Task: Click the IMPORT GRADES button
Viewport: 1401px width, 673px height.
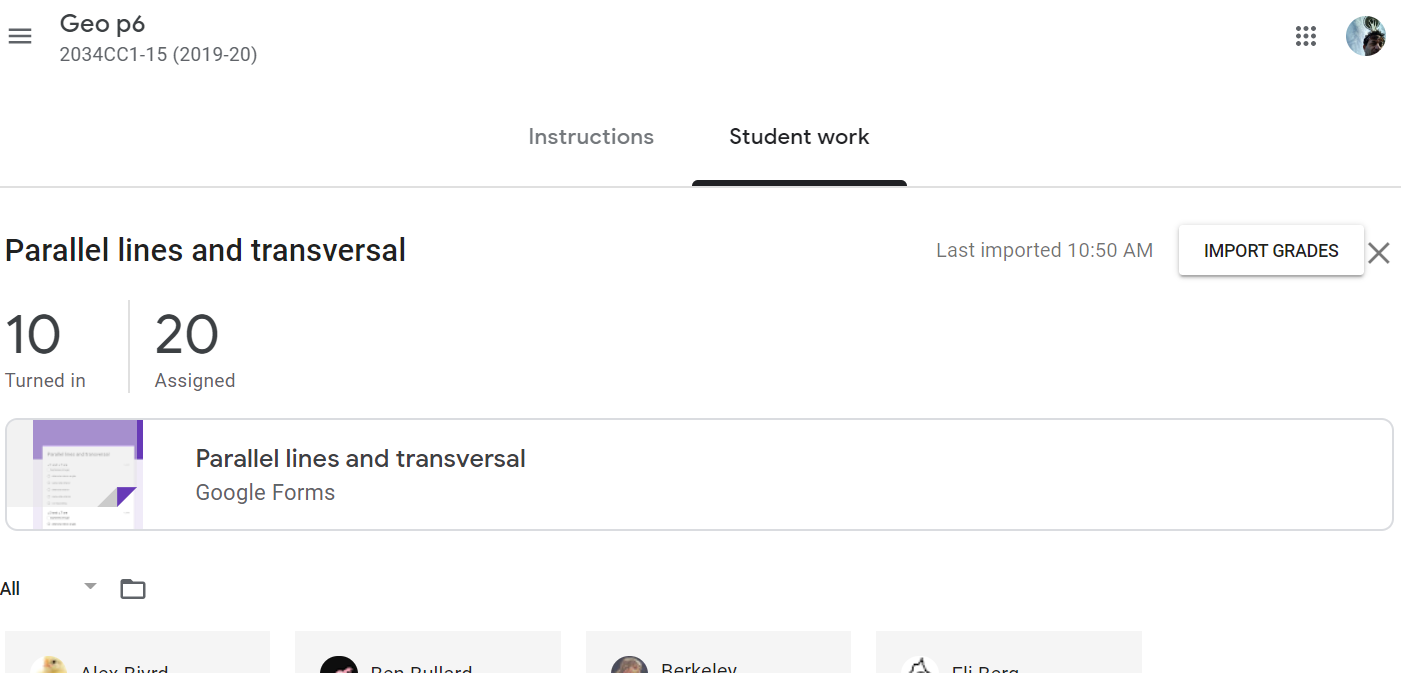Action: click(1271, 250)
